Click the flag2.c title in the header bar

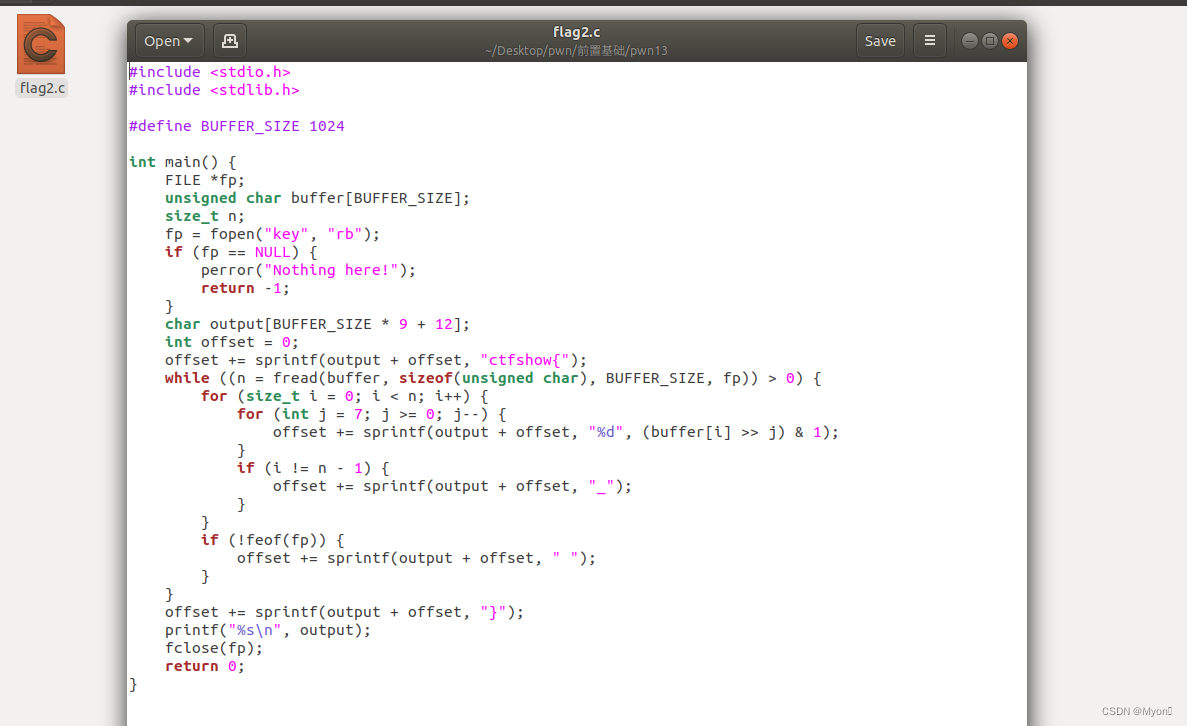[576, 31]
